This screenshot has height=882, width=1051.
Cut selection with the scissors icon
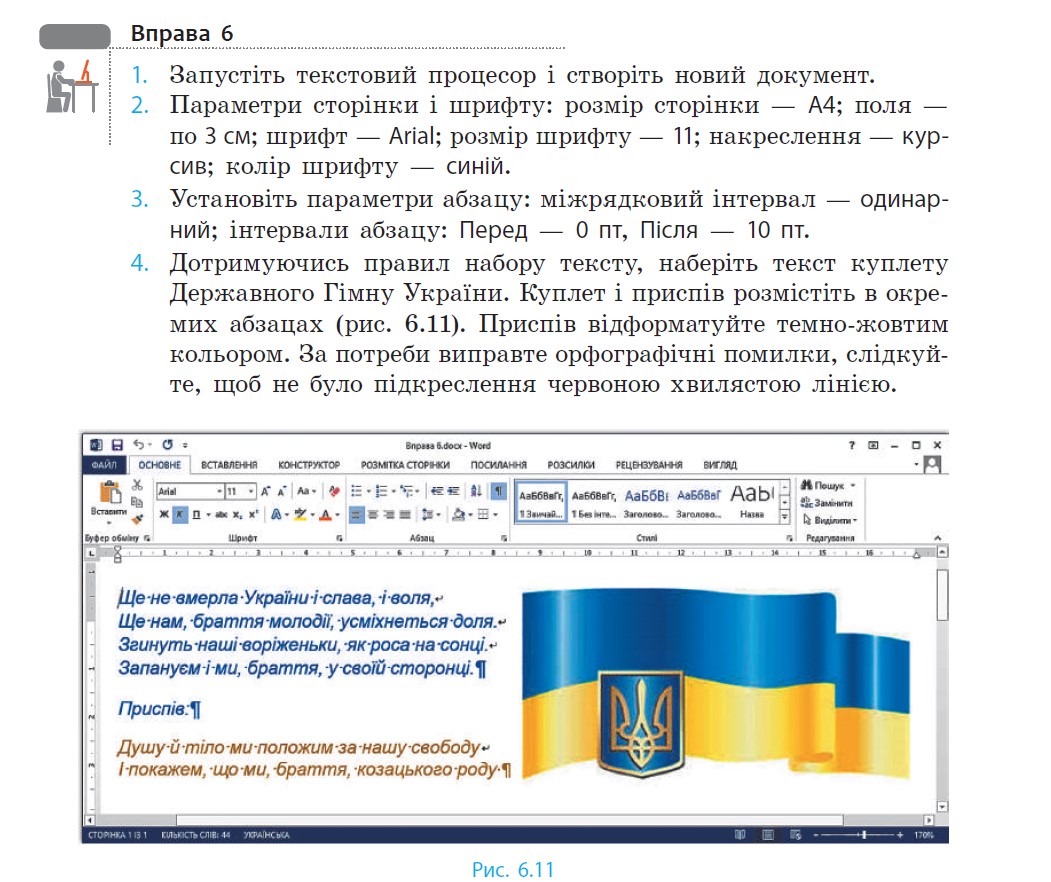(x=137, y=485)
